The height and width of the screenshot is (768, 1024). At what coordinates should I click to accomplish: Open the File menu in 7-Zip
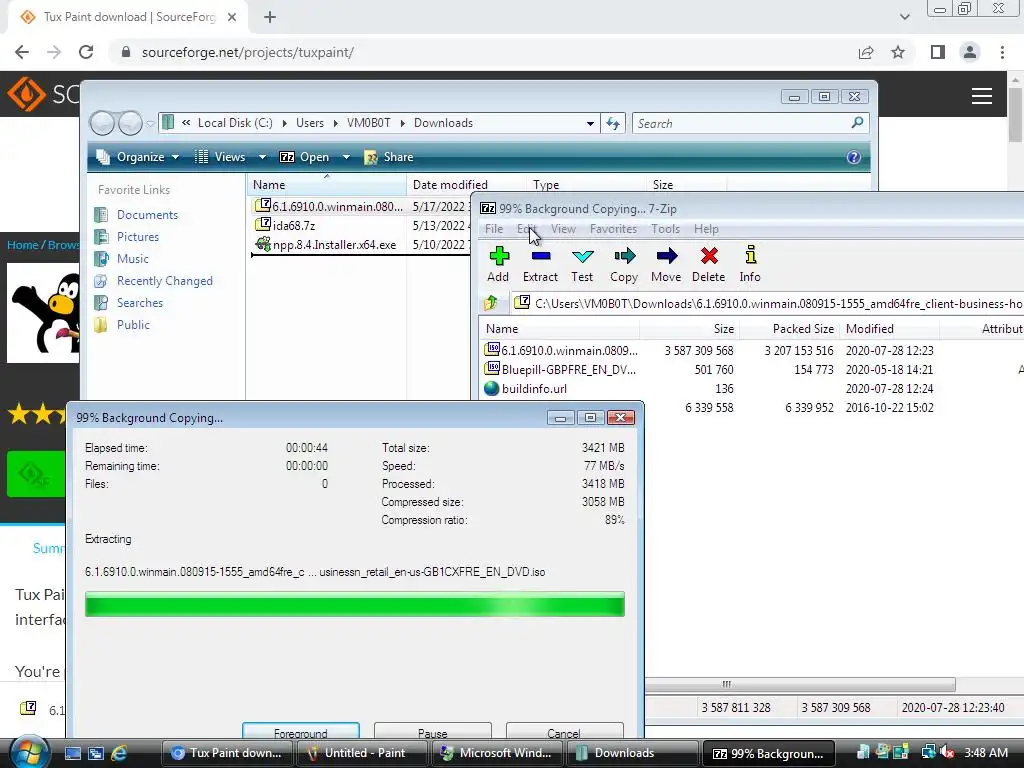pyautogui.click(x=494, y=229)
